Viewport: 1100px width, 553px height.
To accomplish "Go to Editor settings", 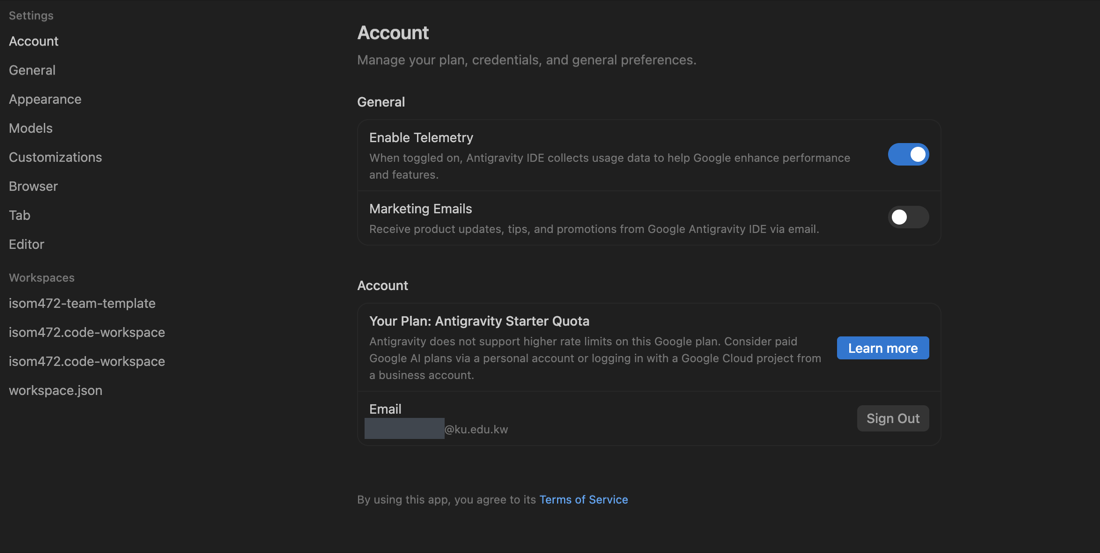I will (x=27, y=244).
